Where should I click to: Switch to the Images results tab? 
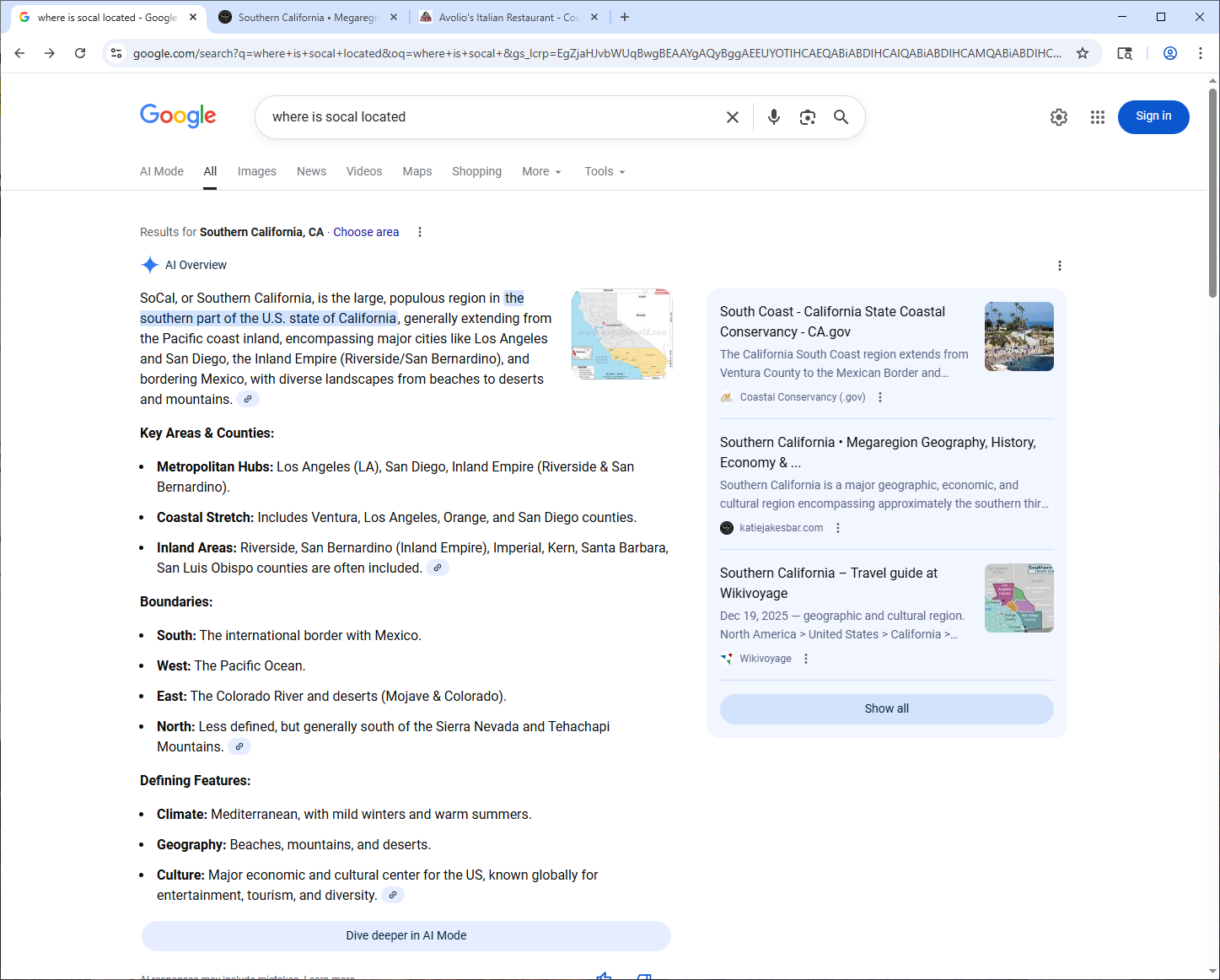coord(256,171)
